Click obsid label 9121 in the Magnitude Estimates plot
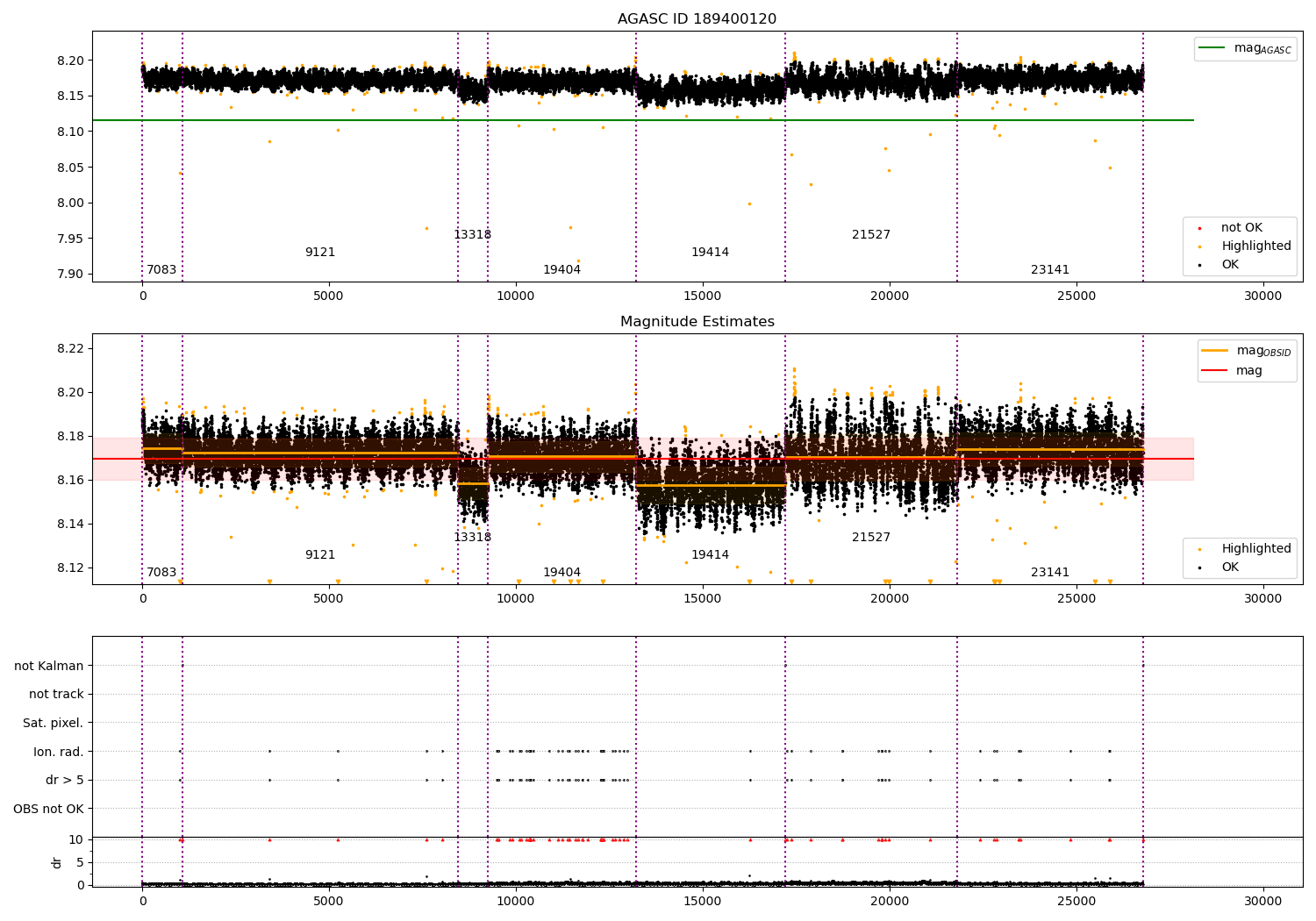 point(320,554)
